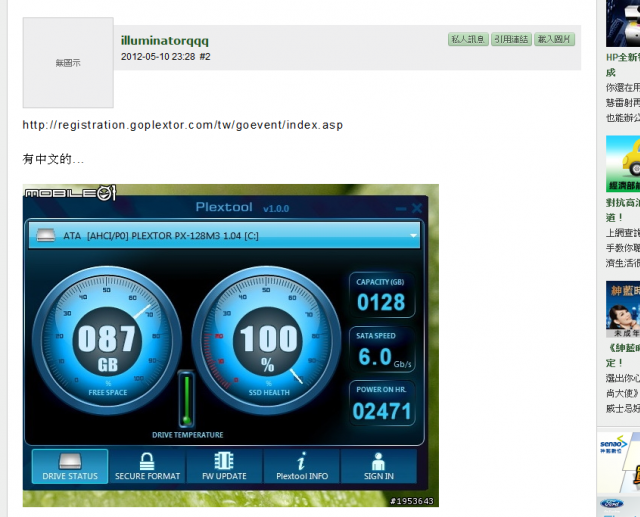Click the SATA Speed 6.0 Gb/s readout
Image resolution: width=640 pixels, height=517 pixels.
381,350
